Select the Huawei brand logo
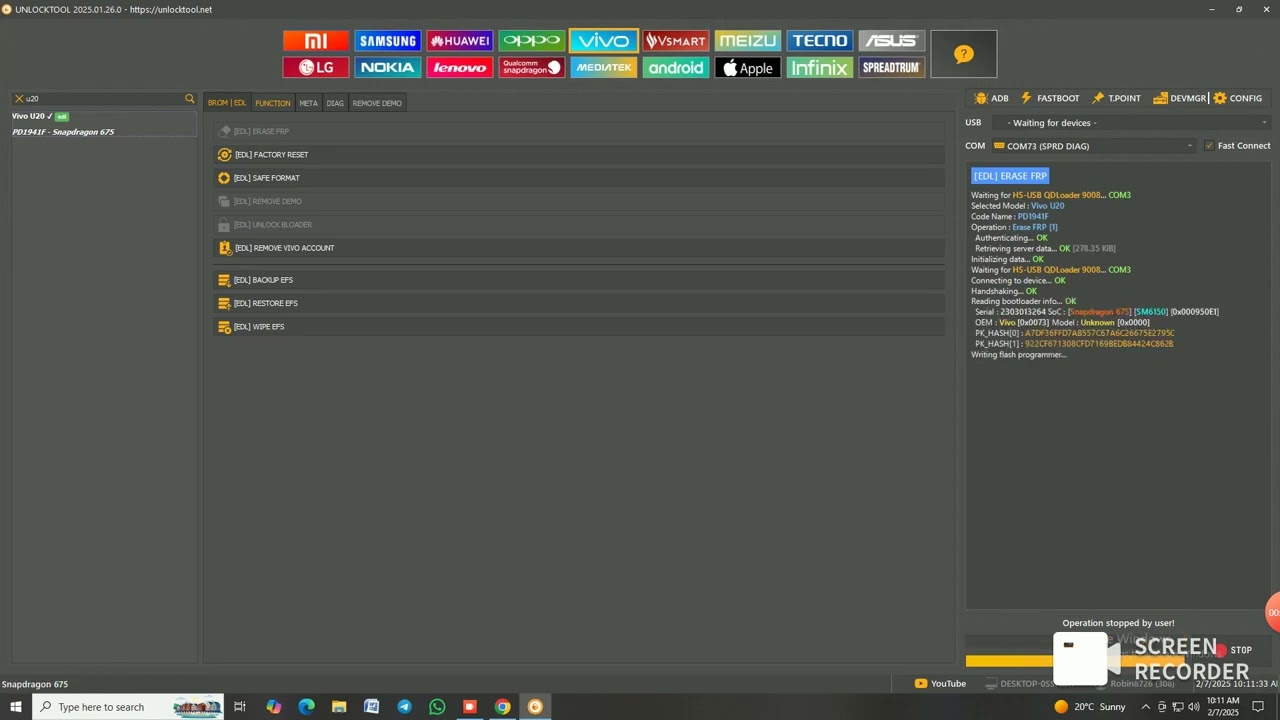The width and height of the screenshot is (1280, 720). [460, 41]
